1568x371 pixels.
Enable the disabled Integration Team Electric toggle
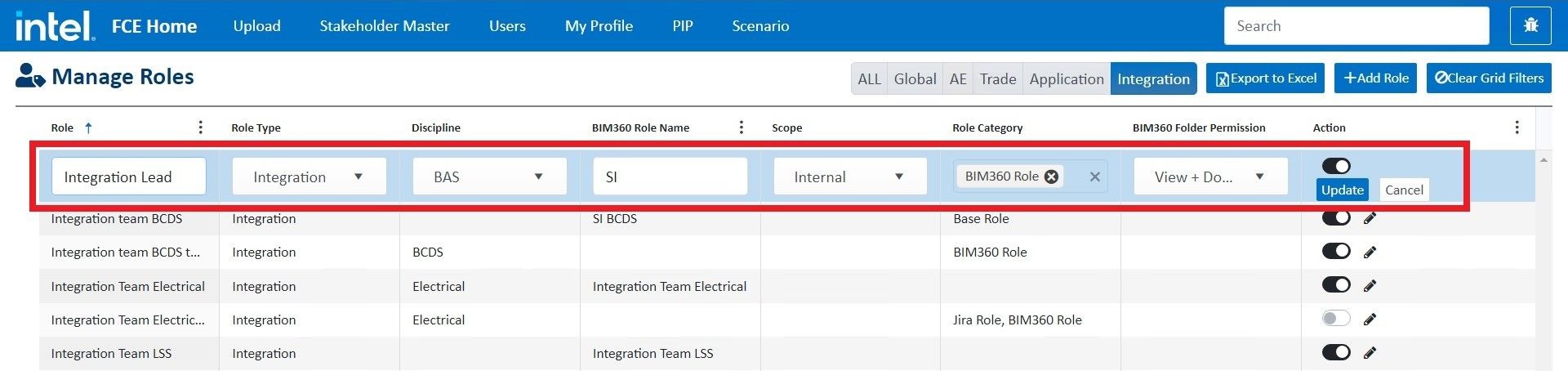pos(1336,319)
